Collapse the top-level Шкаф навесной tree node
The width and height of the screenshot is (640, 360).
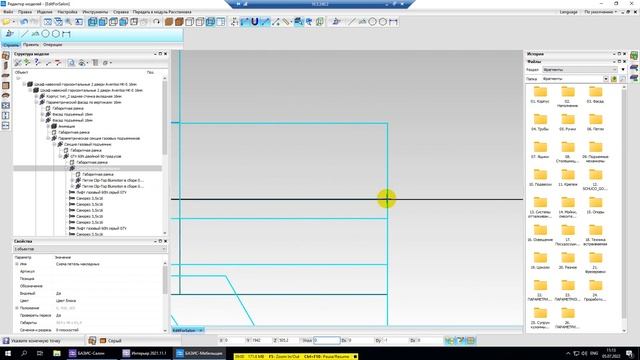(x=24, y=84)
